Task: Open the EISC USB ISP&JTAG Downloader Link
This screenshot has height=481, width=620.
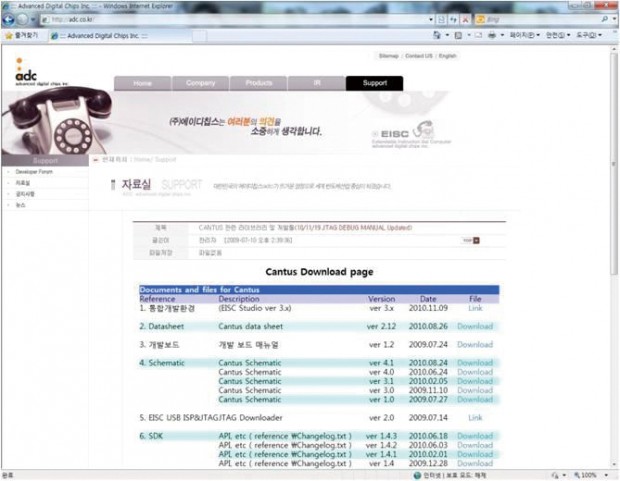Action: coord(475,418)
